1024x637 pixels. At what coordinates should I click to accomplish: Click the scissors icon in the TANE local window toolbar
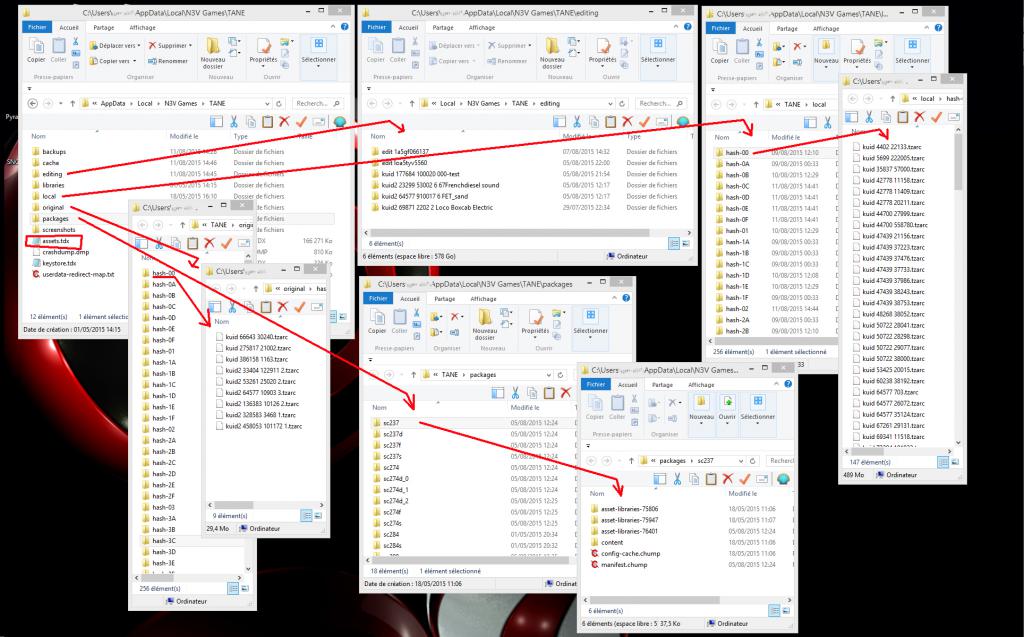(x=827, y=122)
